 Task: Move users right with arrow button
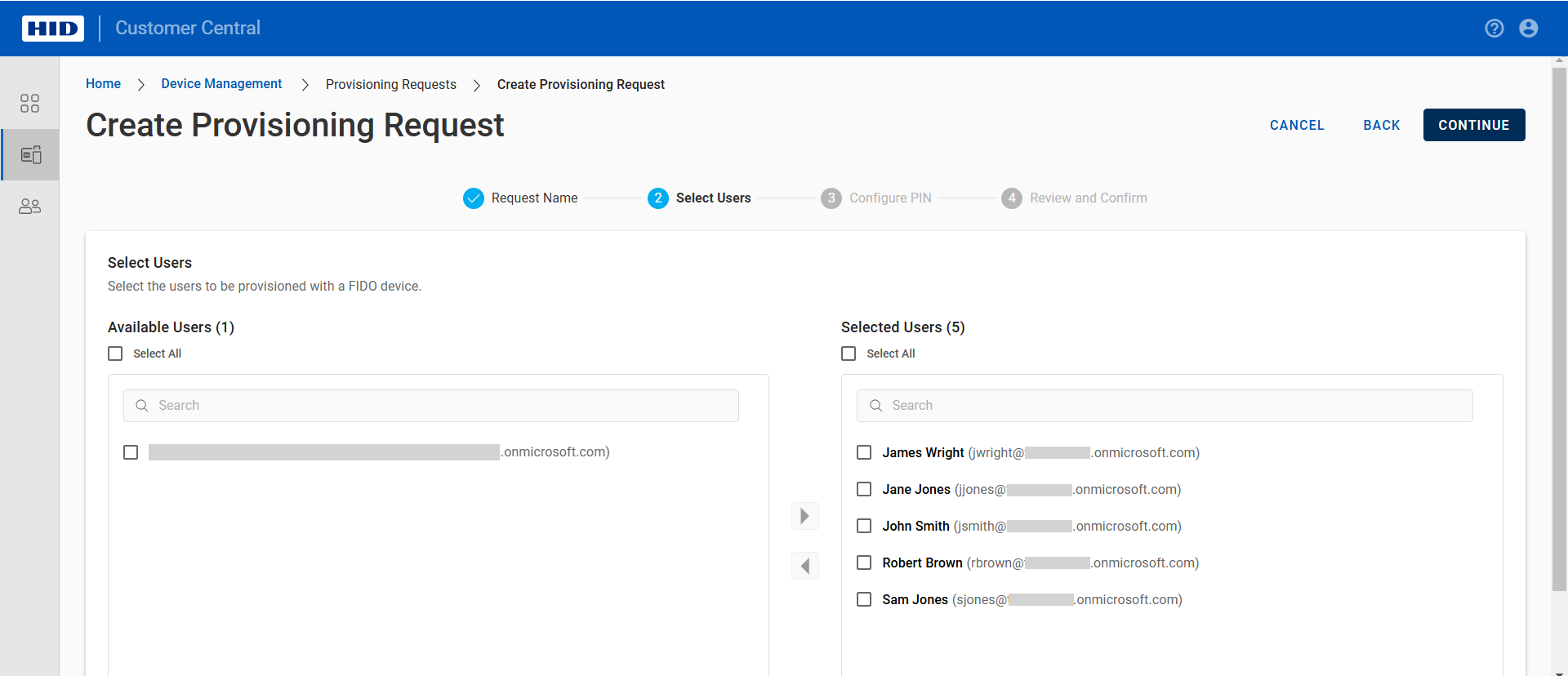coord(804,516)
